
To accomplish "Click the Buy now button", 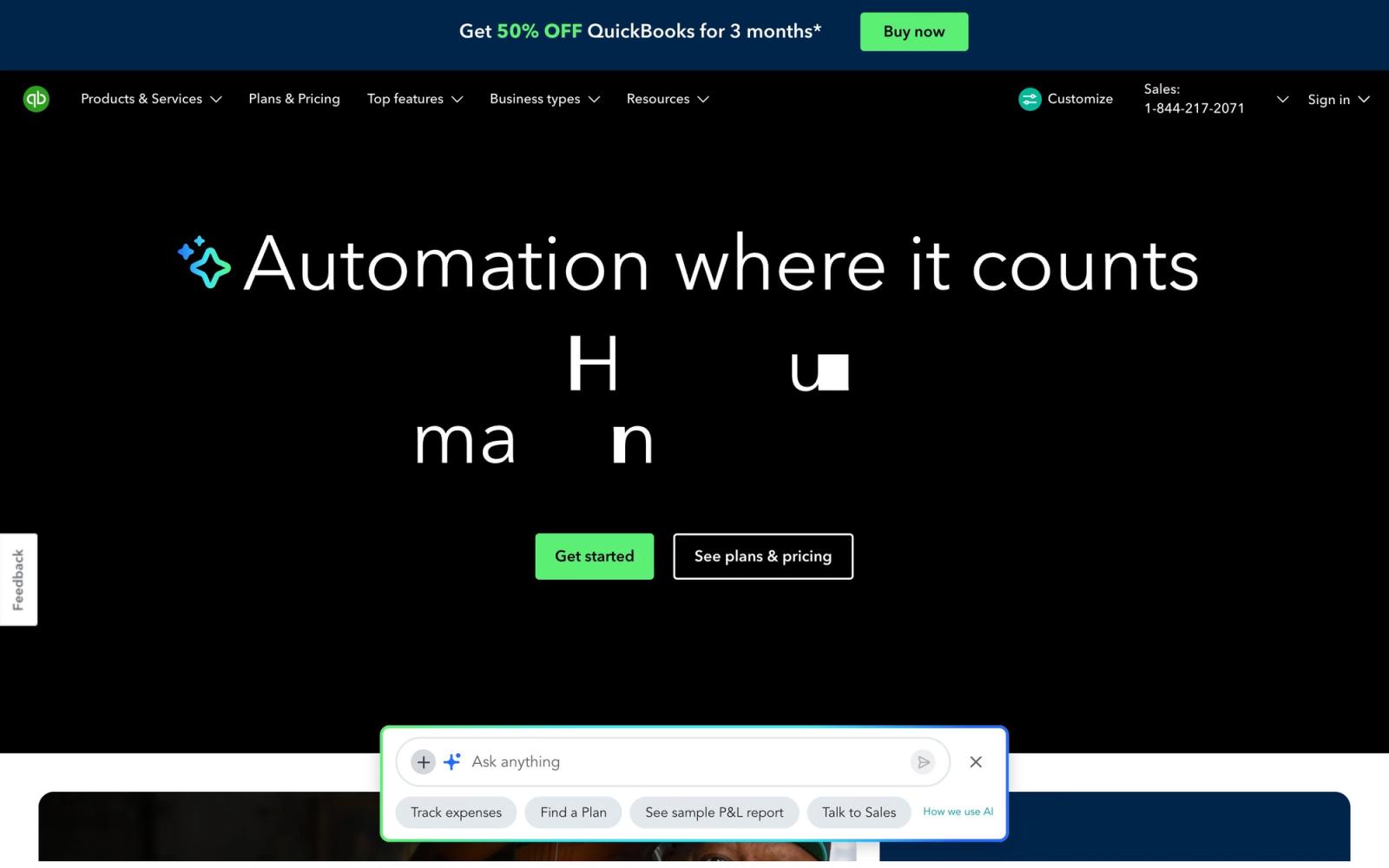I will (914, 31).
